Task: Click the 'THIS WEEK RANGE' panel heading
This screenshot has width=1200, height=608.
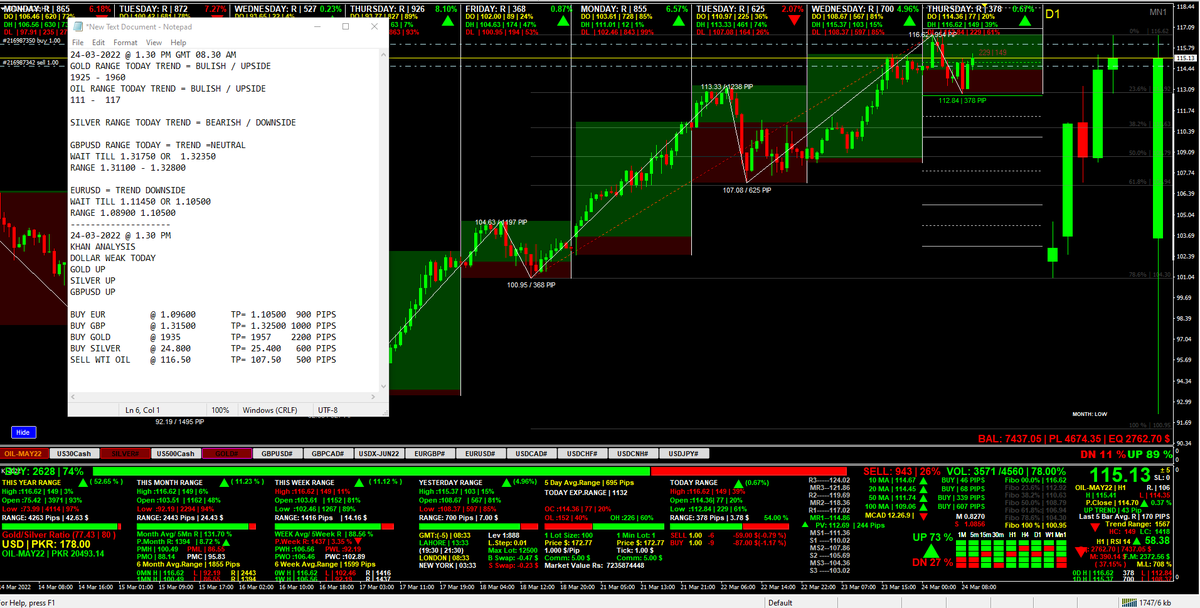Action: (304, 481)
